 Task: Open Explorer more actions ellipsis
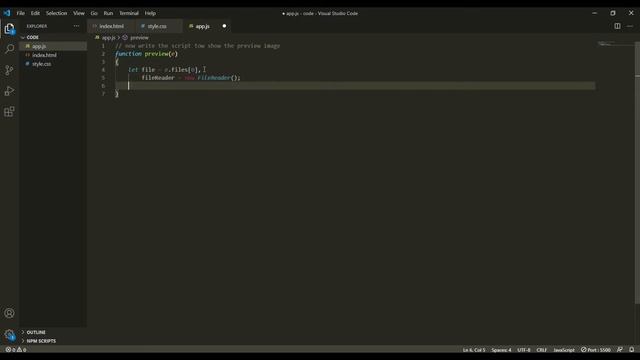tap(76, 26)
